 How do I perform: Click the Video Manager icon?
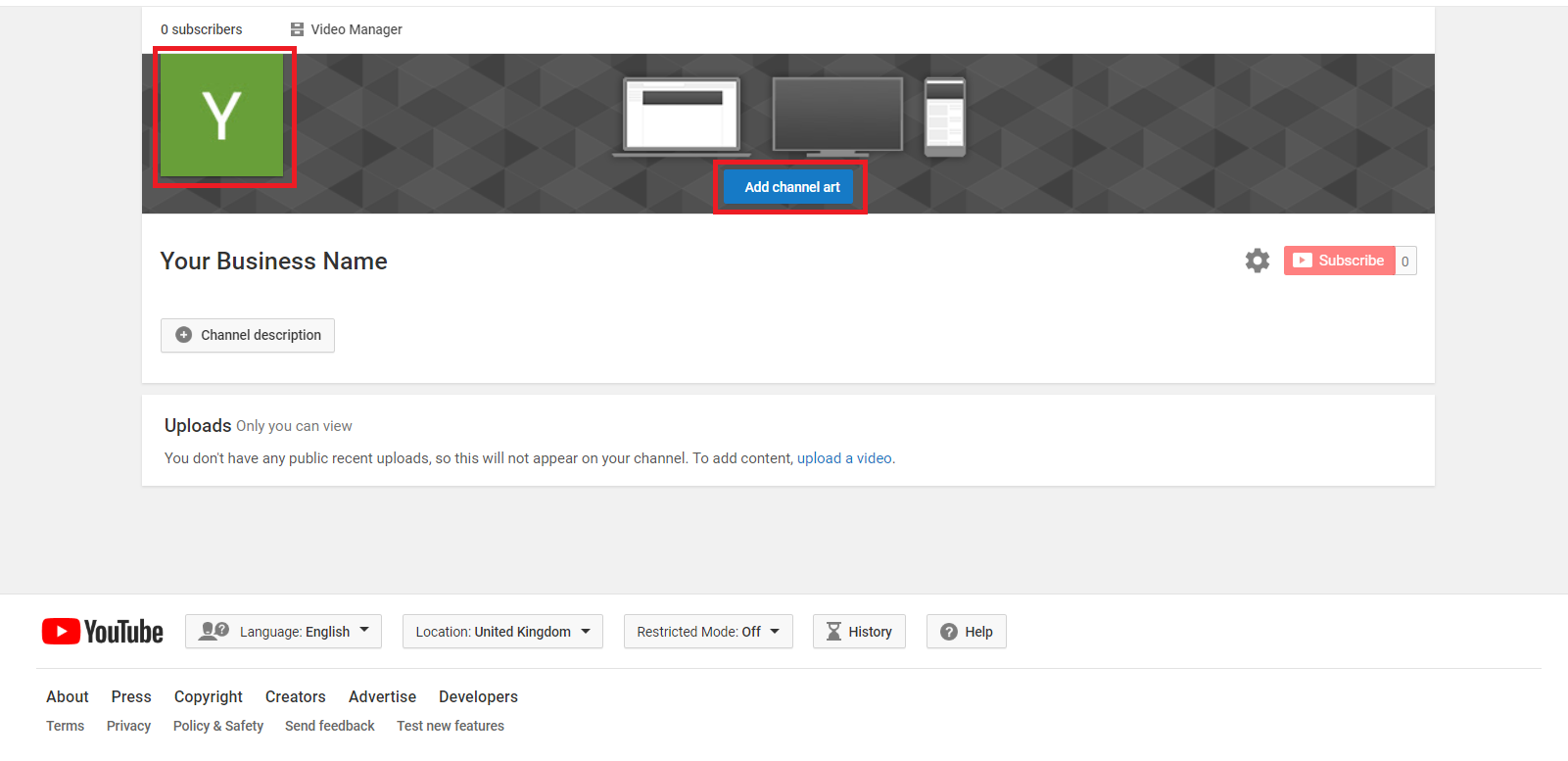(297, 29)
